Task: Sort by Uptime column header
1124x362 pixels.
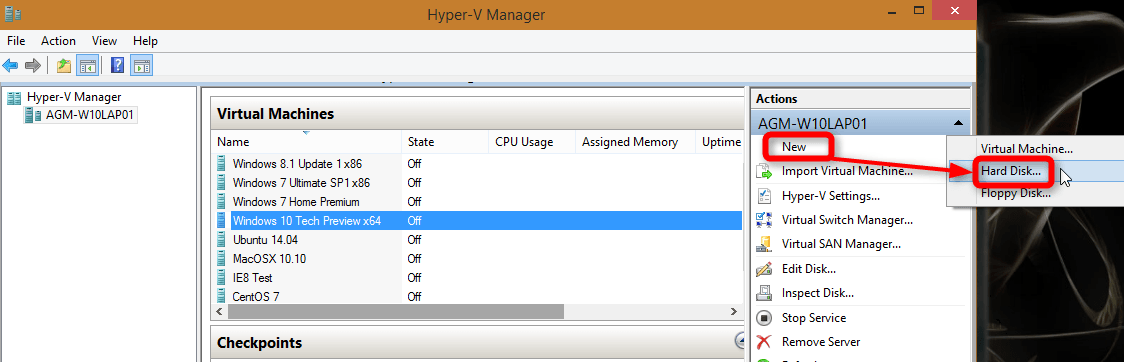Action: (719, 142)
